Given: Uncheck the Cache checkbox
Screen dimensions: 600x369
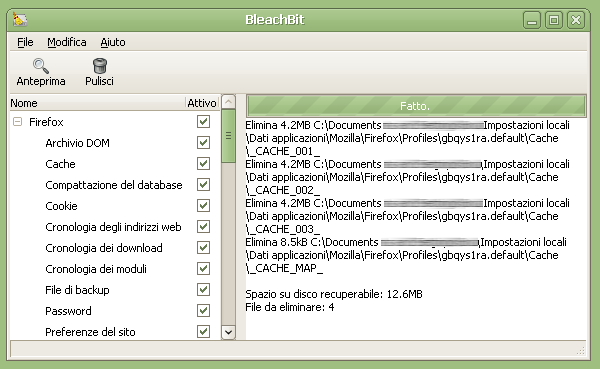Looking at the screenshot, I should [x=203, y=164].
